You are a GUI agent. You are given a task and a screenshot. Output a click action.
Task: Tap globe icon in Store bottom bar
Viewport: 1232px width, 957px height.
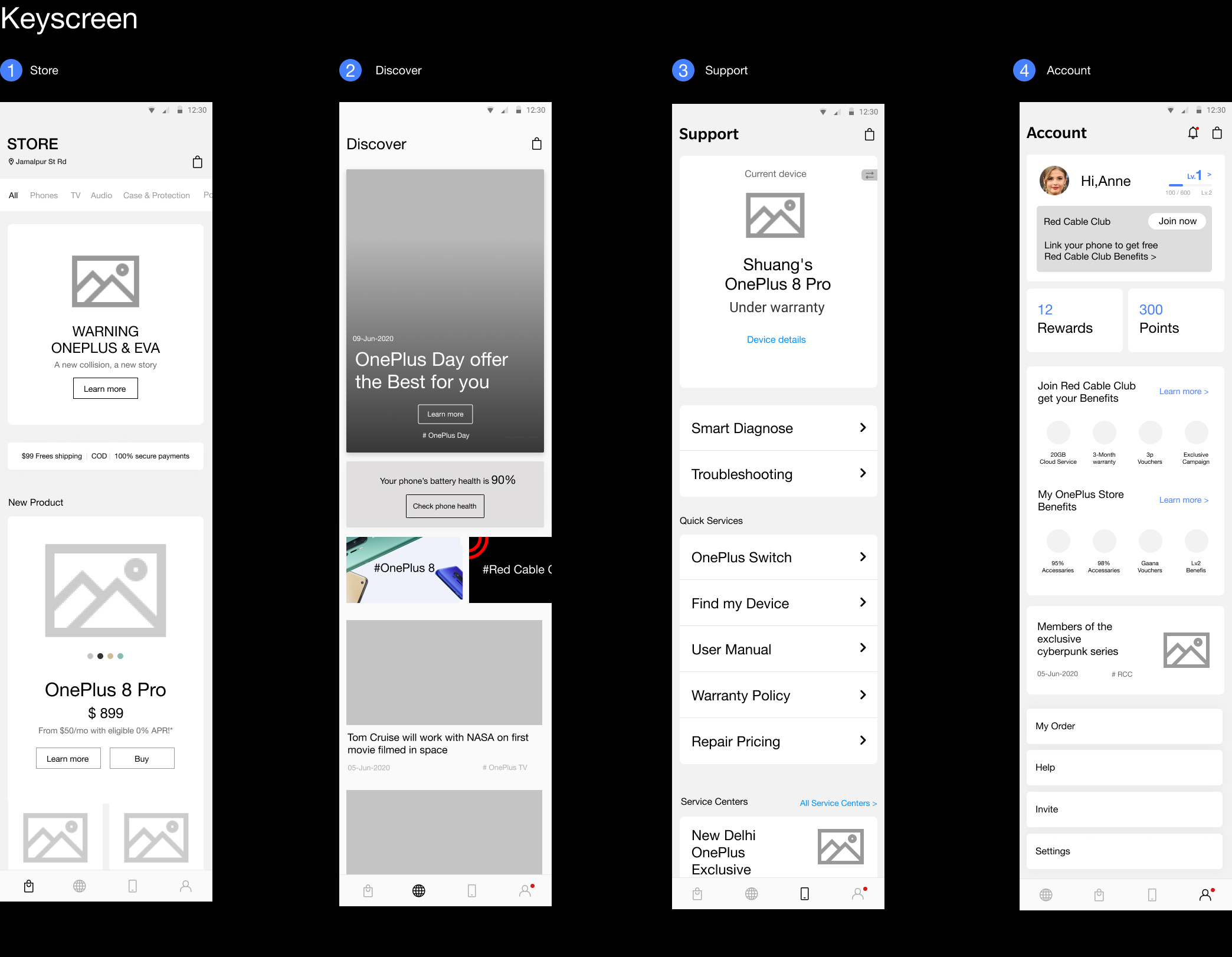[x=80, y=886]
